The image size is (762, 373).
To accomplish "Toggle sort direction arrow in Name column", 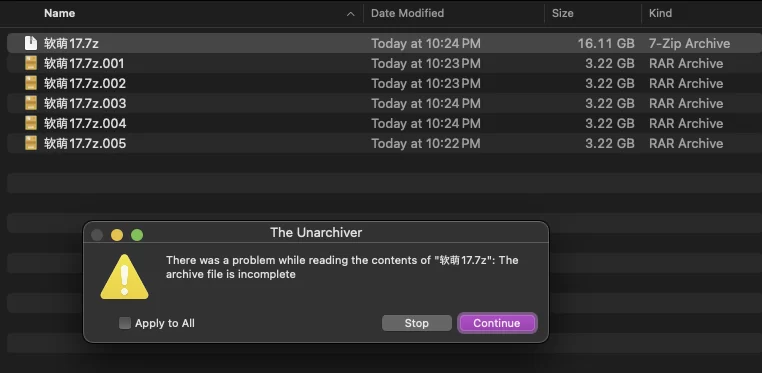I will click(x=350, y=14).
